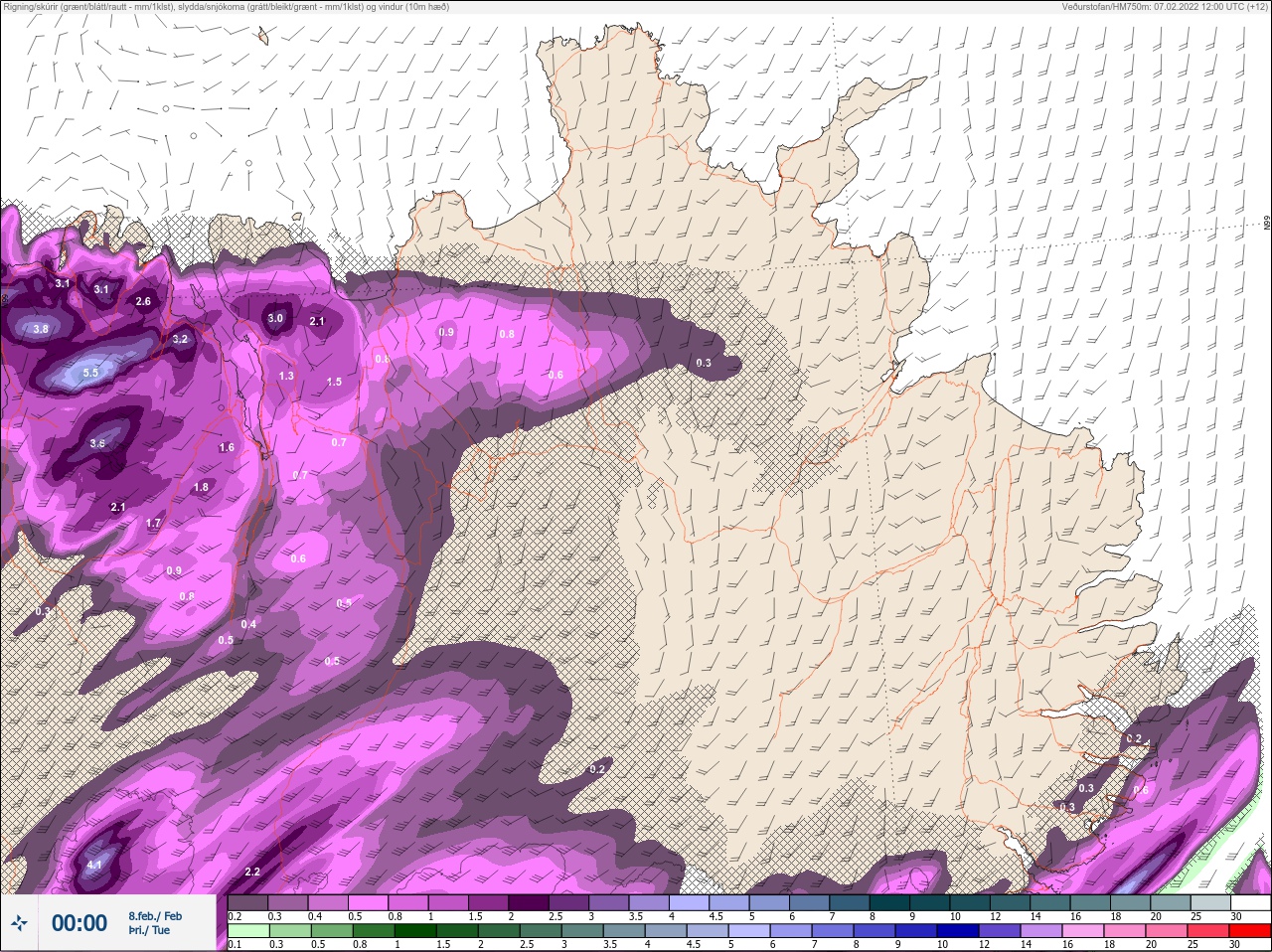Pick the dark purple 2–2.5 swatch, upper legend
Image resolution: width=1272 pixels, height=952 pixels.
click(530, 902)
